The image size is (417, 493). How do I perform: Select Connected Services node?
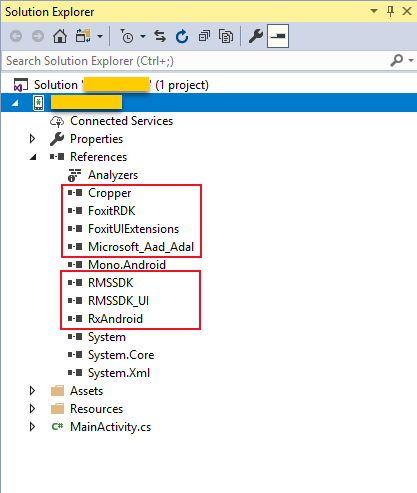tap(121, 121)
